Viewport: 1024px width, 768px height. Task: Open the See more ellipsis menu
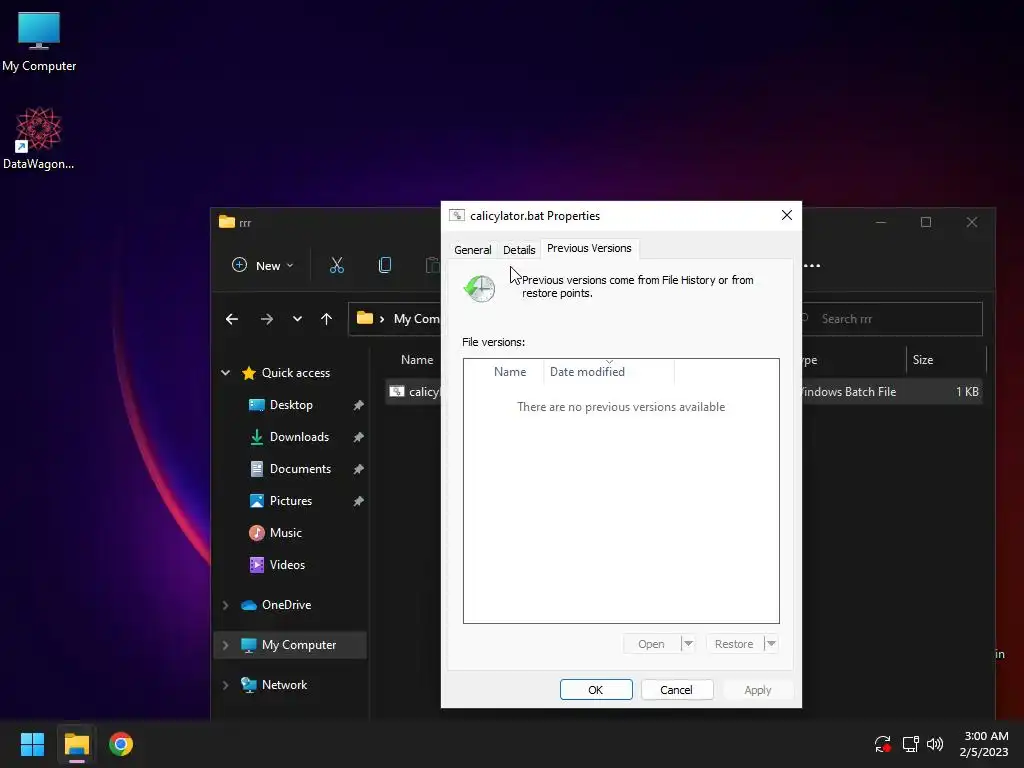(x=812, y=266)
